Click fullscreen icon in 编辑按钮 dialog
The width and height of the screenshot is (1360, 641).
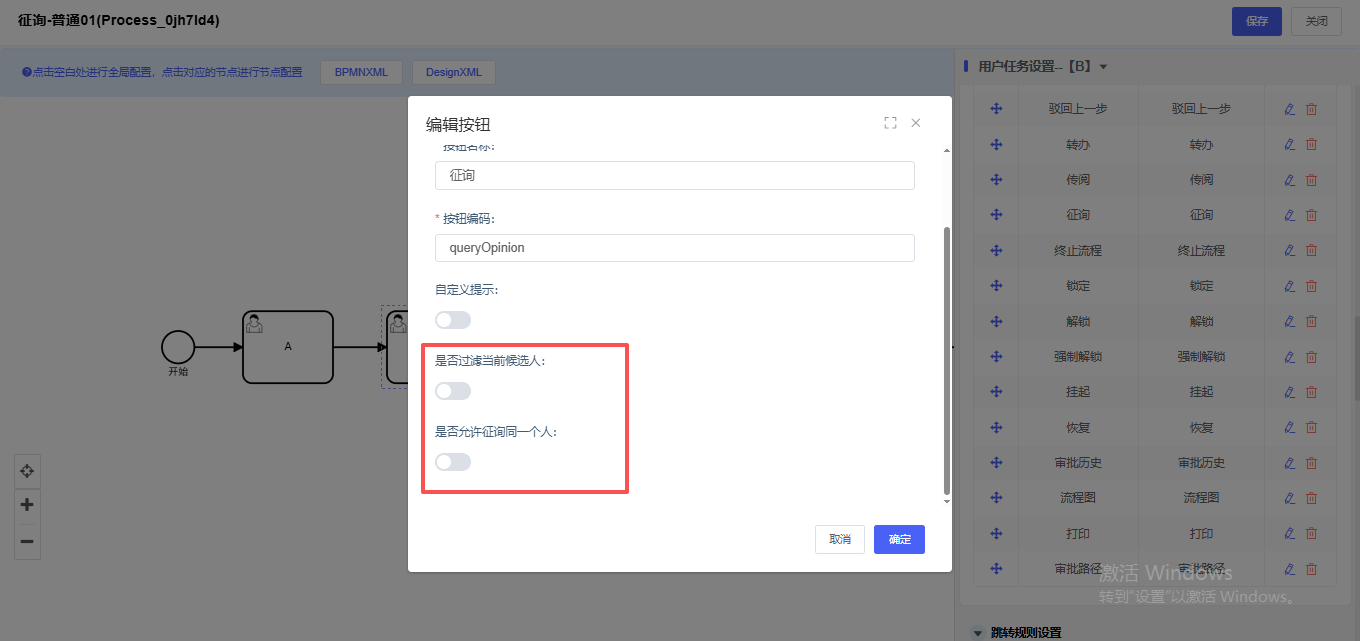click(x=890, y=123)
